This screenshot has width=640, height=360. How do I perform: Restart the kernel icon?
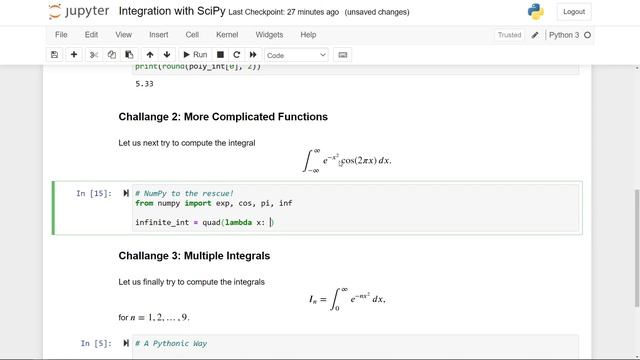pos(236,55)
